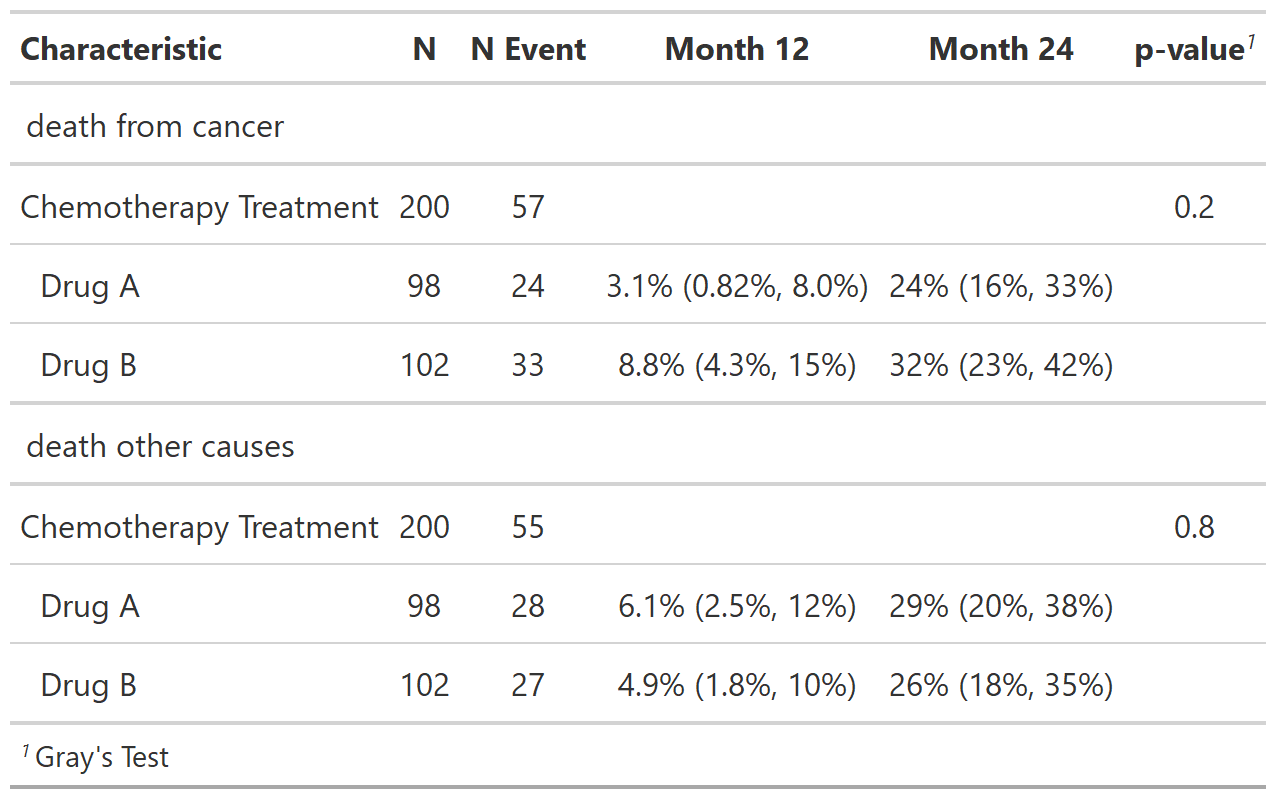Click the 3.1% (0.82%, 8.0%) cell
The height and width of the screenshot is (799, 1276).
pyautogui.click(x=737, y=287)
